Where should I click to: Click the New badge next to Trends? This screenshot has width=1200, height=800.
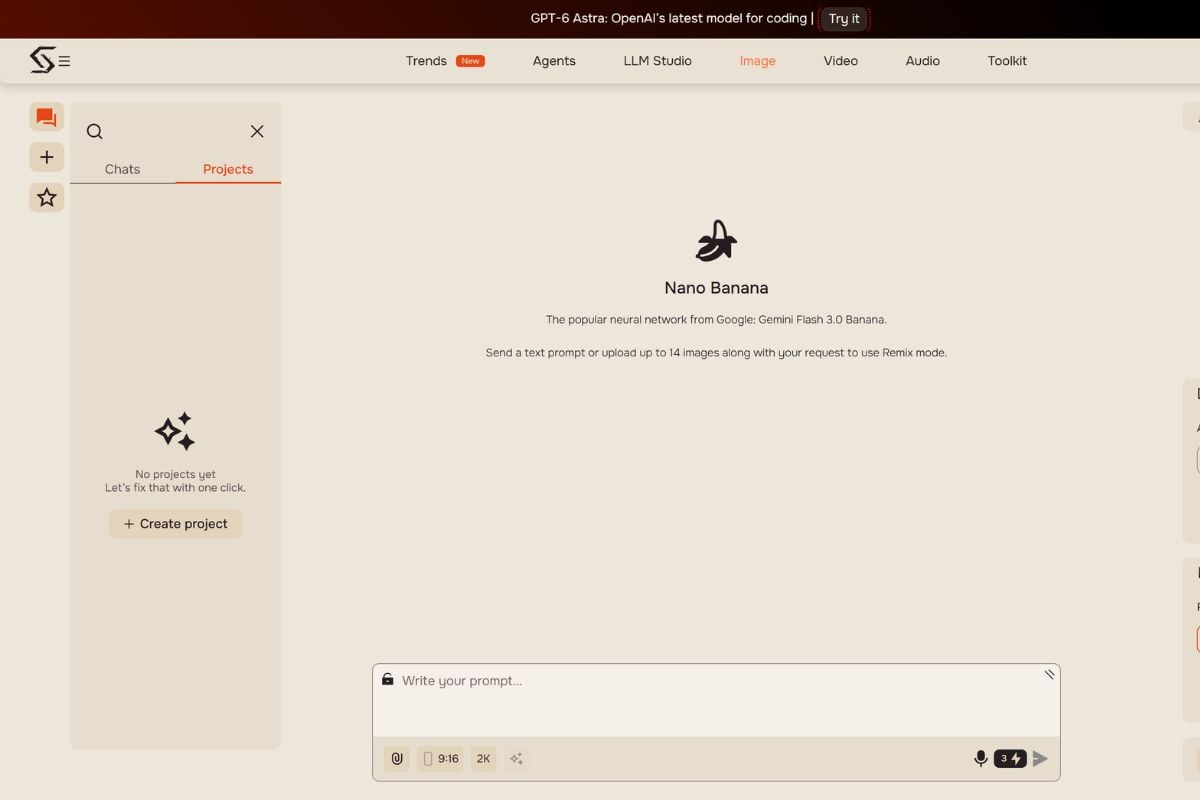click(470, 61)
